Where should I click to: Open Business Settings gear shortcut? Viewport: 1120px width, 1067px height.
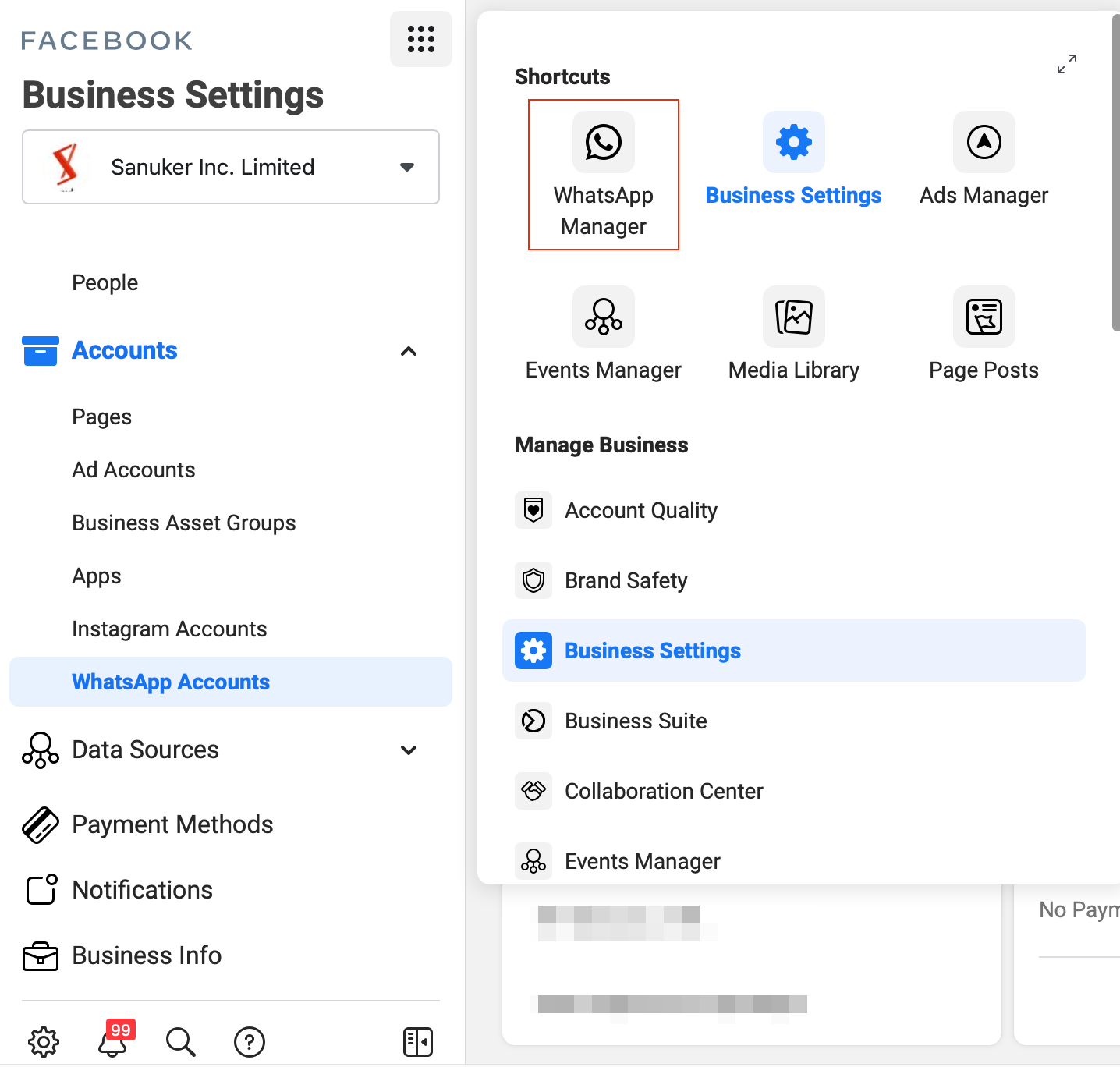[x=794, y=142]
